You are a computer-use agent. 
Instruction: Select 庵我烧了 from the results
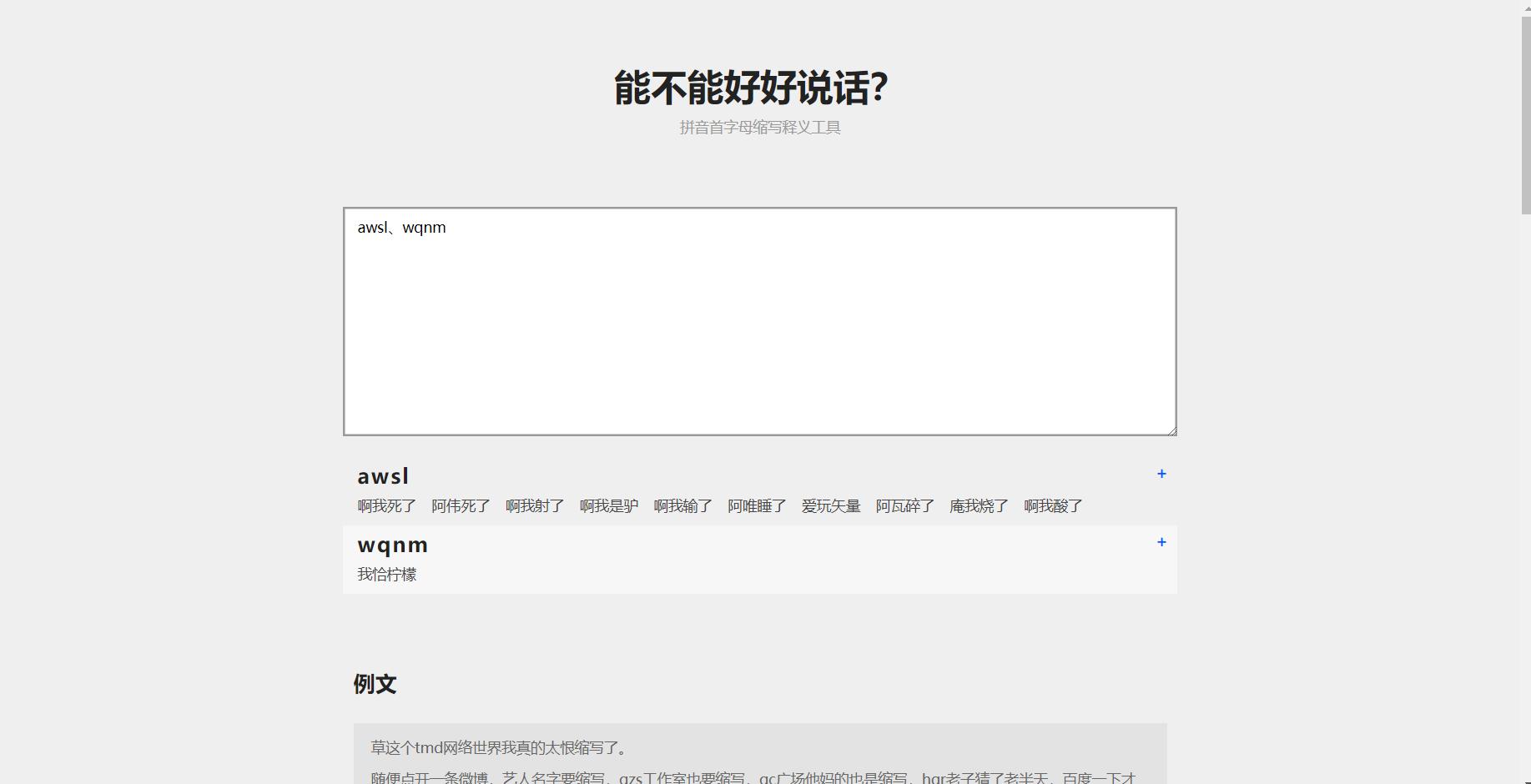coord(979,505)
